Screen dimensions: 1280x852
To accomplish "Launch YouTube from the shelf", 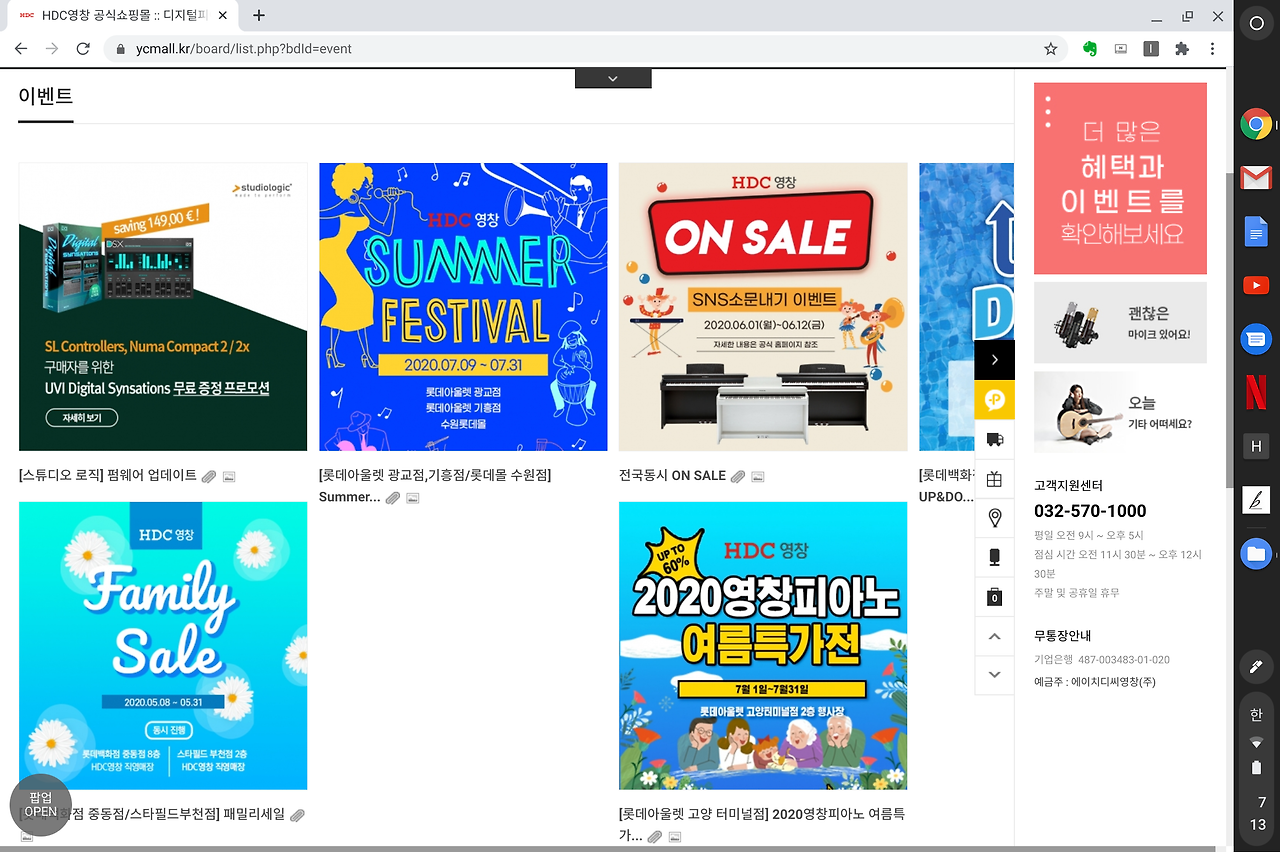I will click(x=1256, y=286).
